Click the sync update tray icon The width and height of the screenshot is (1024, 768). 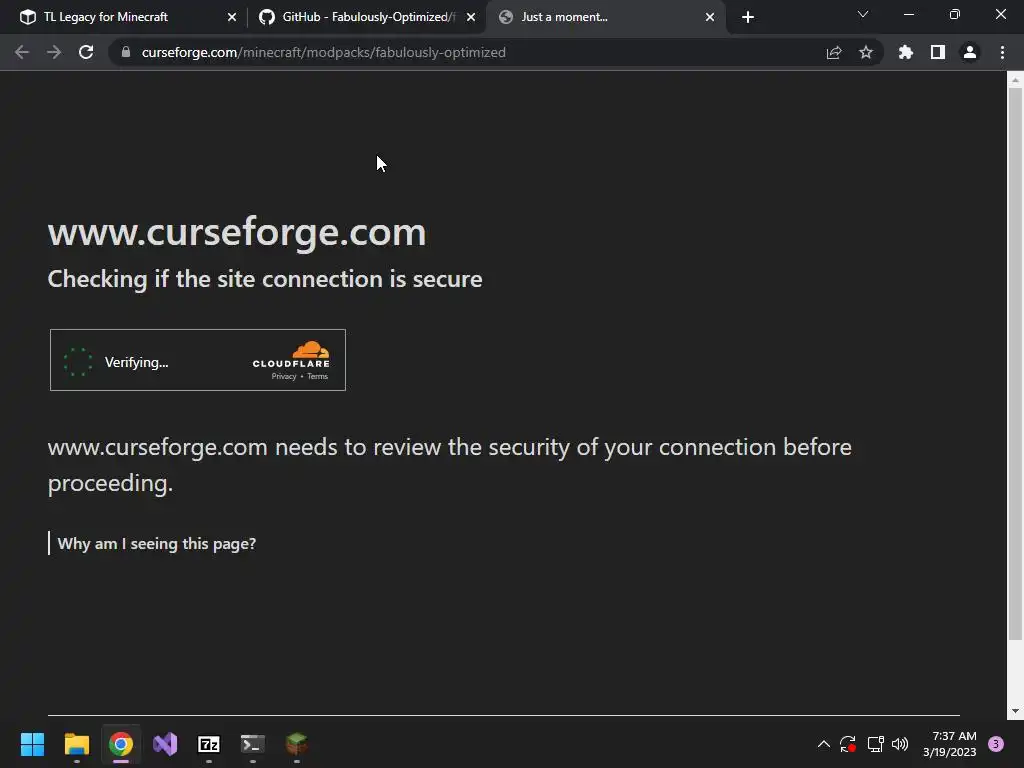click(x=848, y=744)
